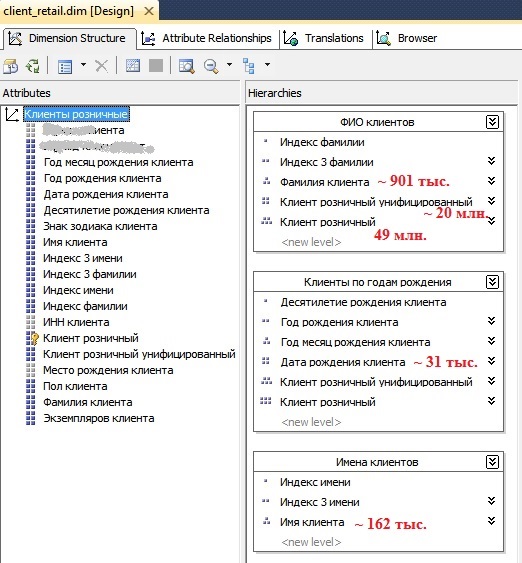Expand chevron on Год рождения клиента hierarchy level
This screenshot has height=563, width=522.
[491, 321]
